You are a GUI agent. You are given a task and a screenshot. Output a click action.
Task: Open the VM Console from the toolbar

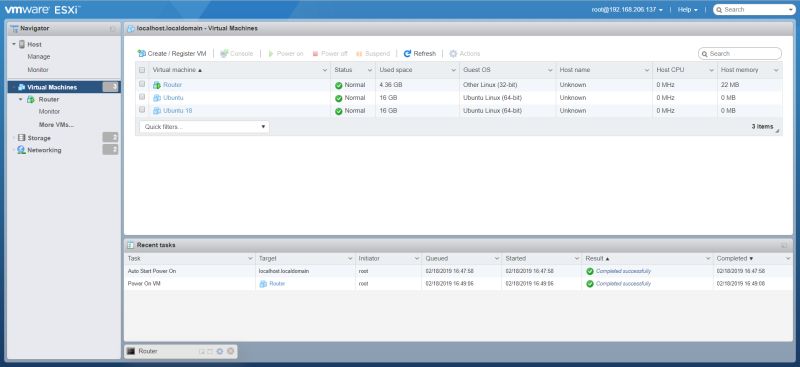(236, 54)
